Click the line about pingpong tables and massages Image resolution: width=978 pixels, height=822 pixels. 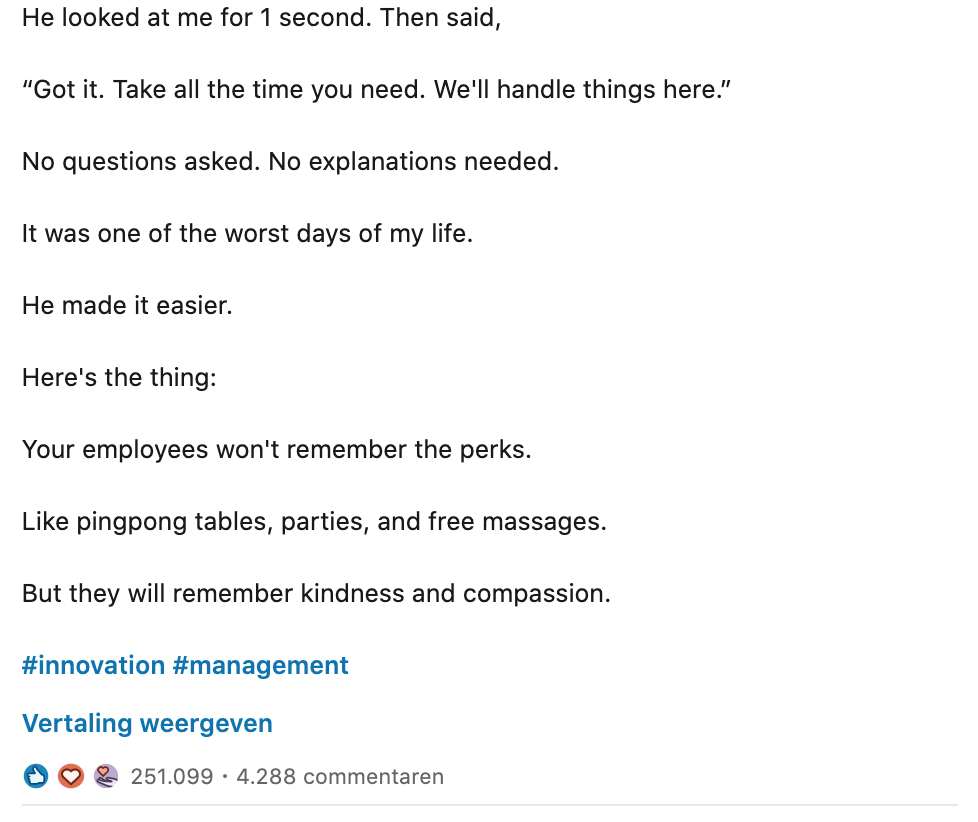[314, 522]
